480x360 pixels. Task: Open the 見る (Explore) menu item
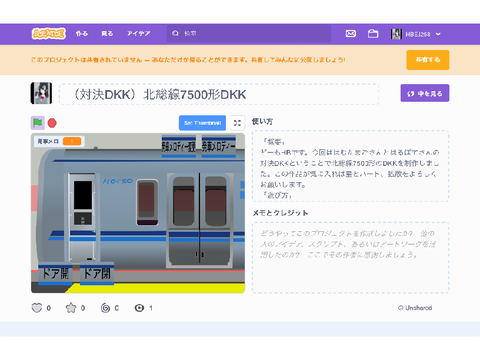tap(107, 34)
